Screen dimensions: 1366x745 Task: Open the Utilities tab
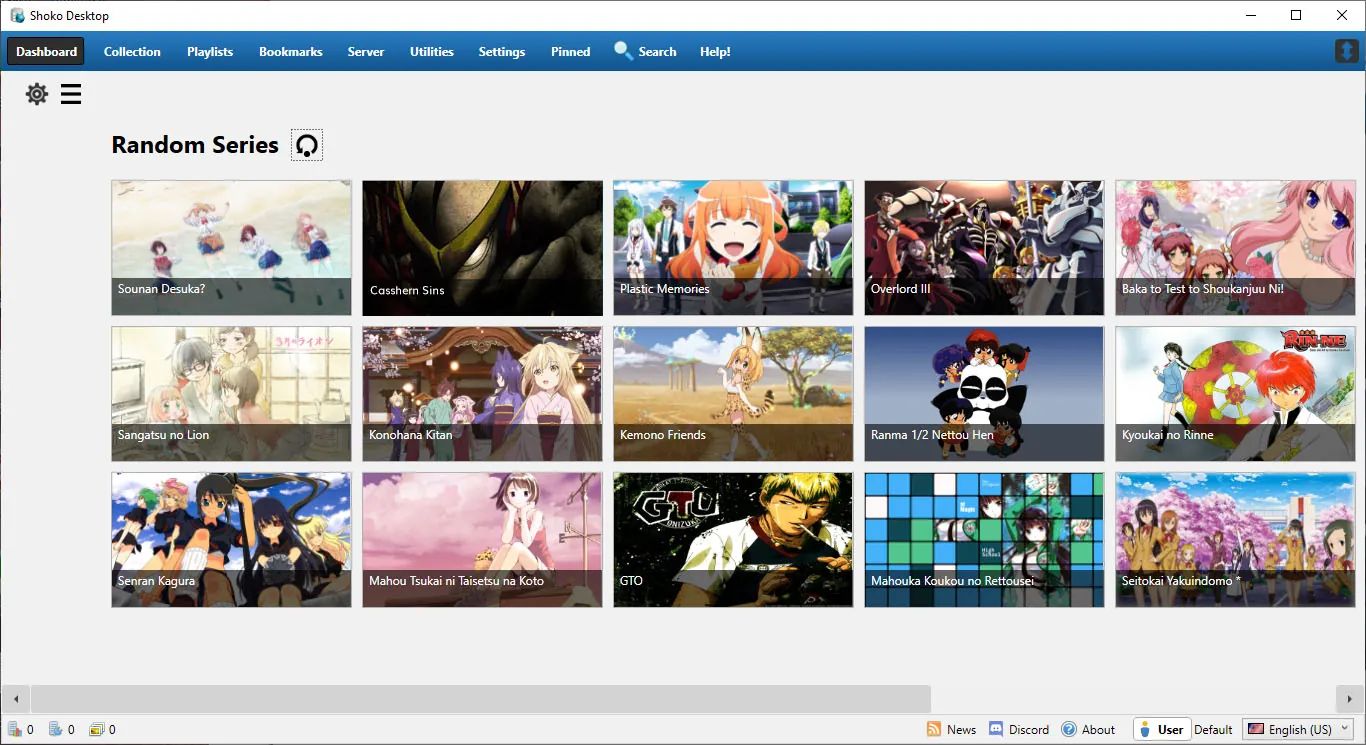point(432,51)
